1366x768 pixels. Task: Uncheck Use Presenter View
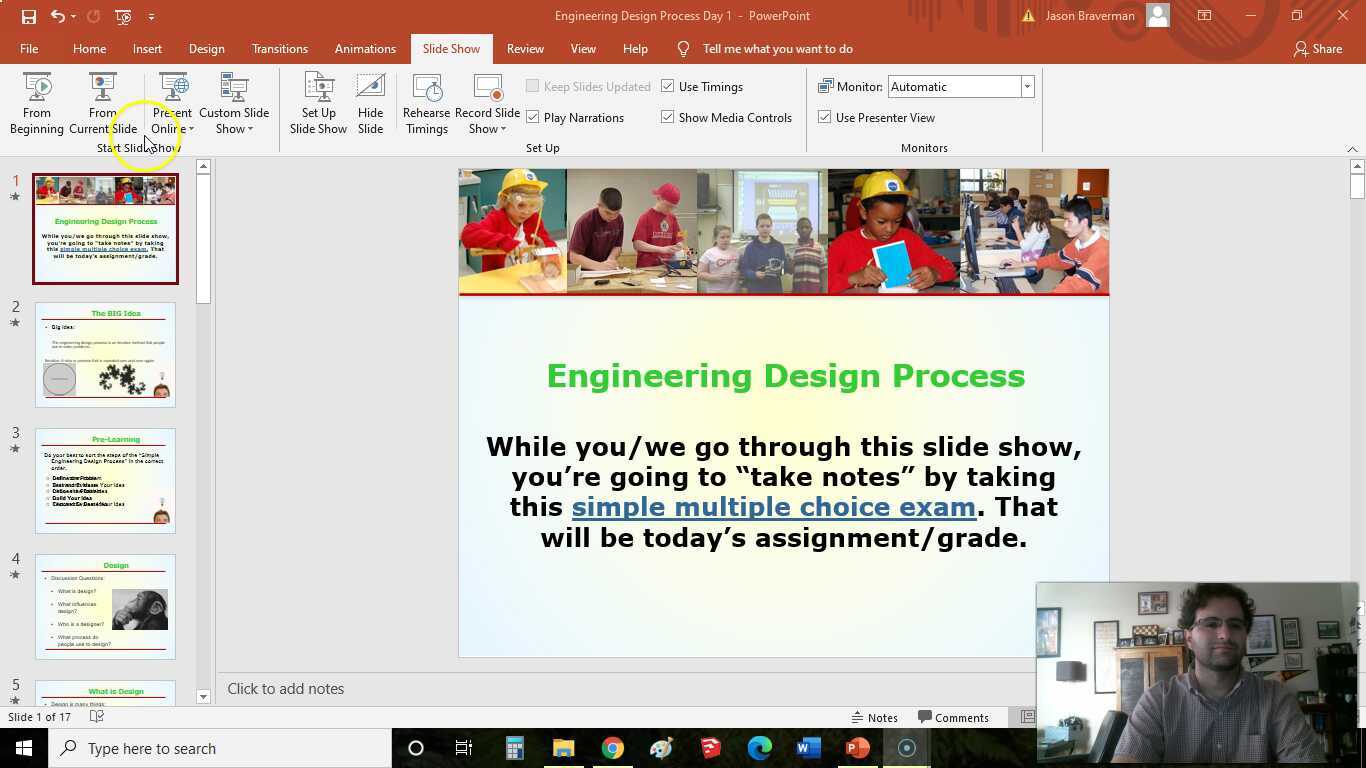click(824, 117)
